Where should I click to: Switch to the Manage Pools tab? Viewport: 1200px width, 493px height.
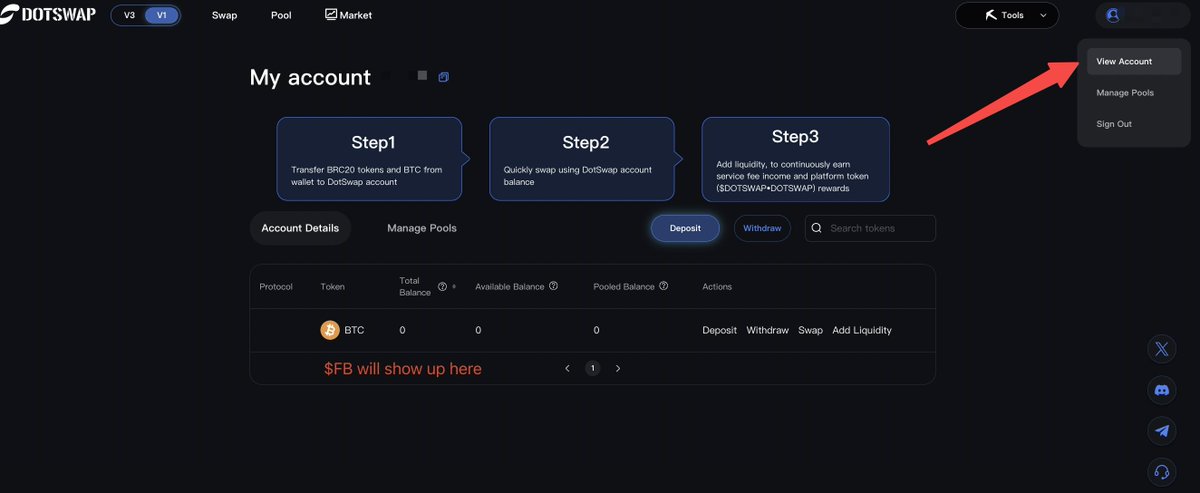click(422, 228)
